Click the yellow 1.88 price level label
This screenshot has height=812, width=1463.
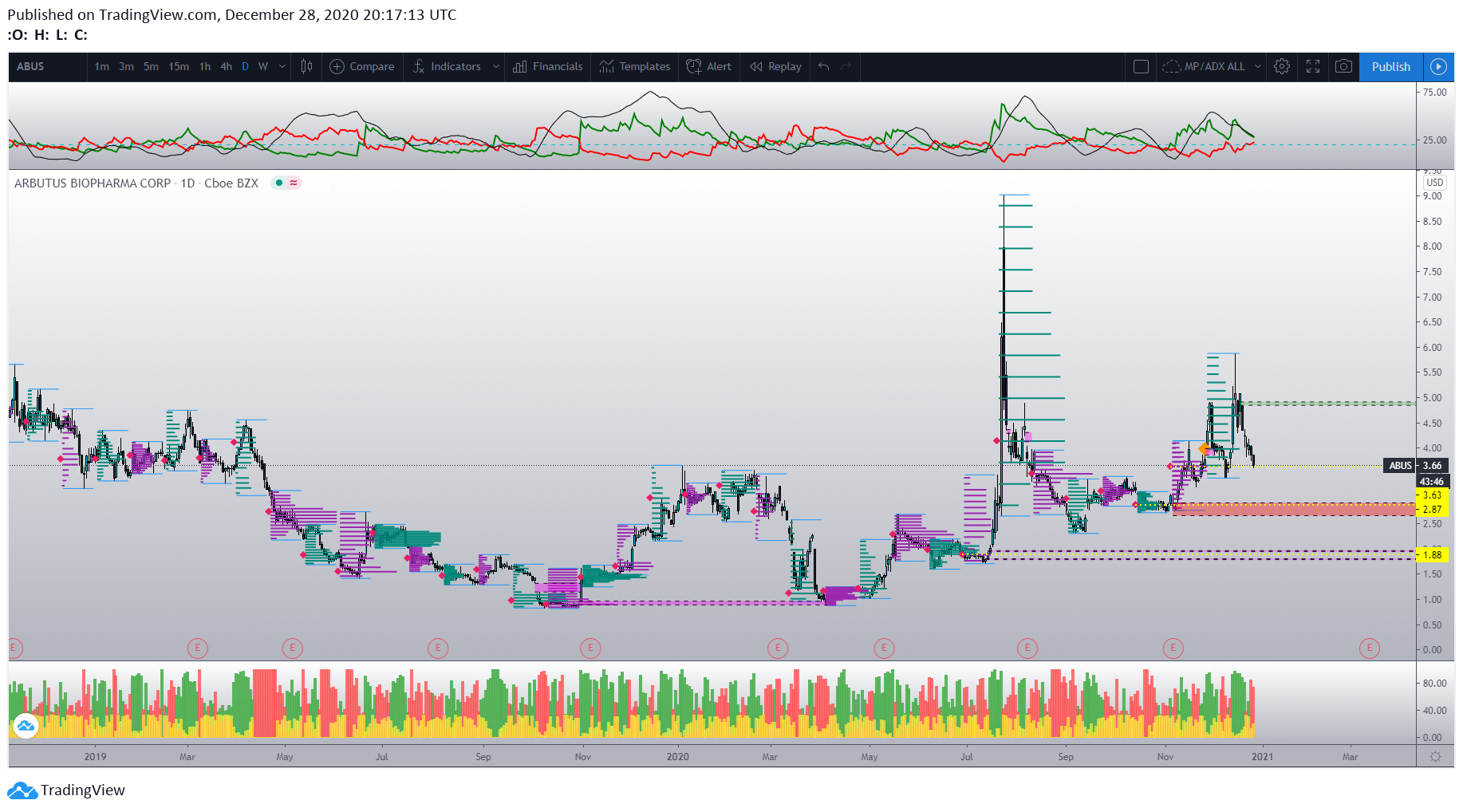[1432, 555]
